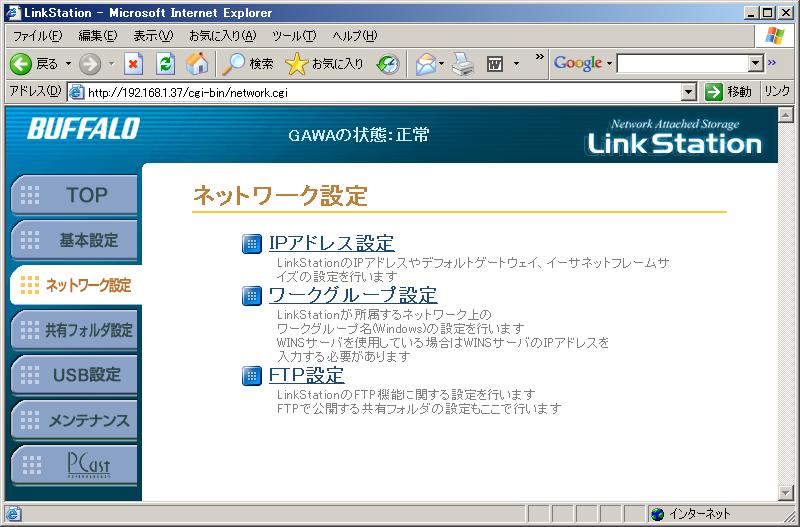
Task: Open Search (検索) magnifier icon
Action: 234,64
